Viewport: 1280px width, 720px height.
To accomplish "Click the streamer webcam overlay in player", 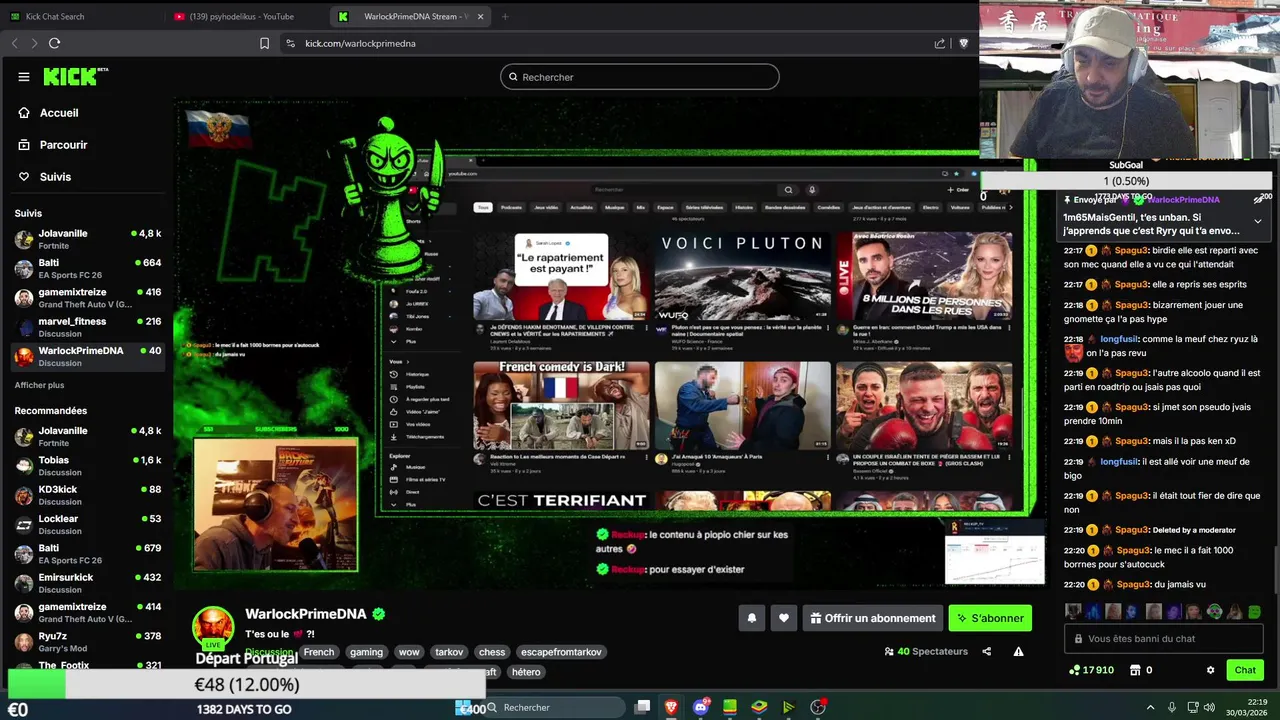I will 275,504.
